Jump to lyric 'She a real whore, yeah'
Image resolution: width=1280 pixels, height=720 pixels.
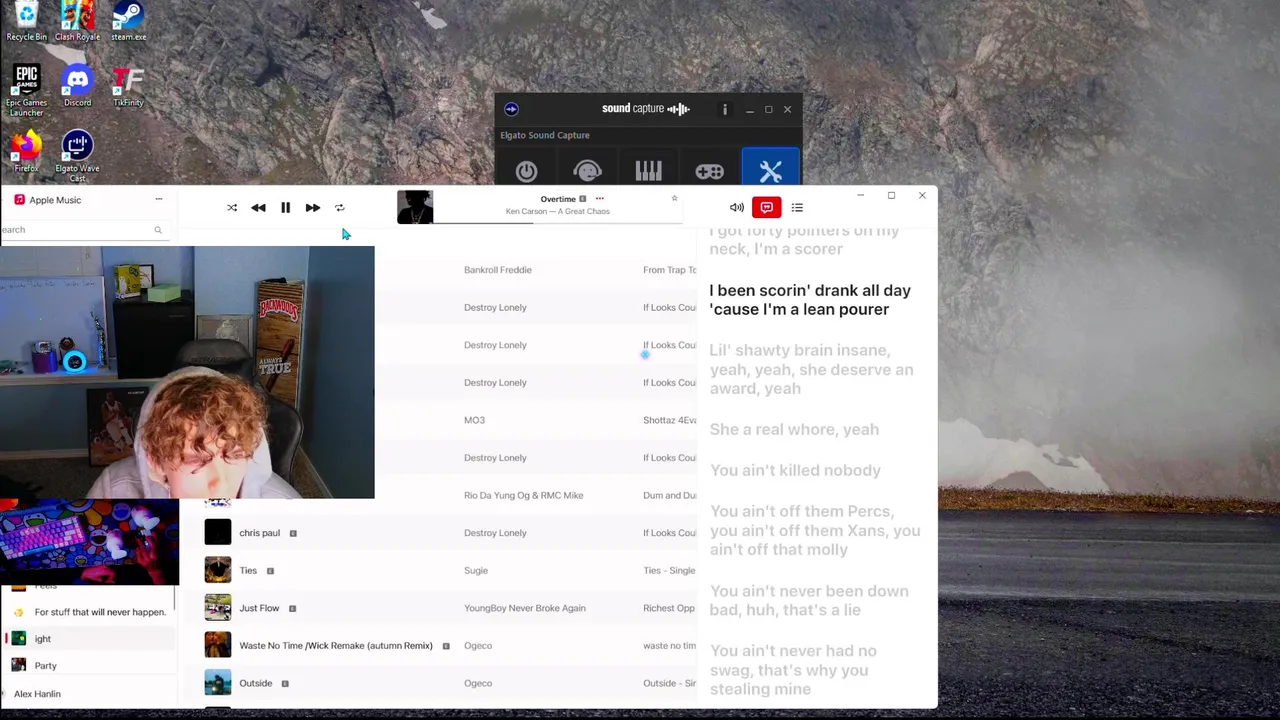pyautogui.click(x=794, y=430)
